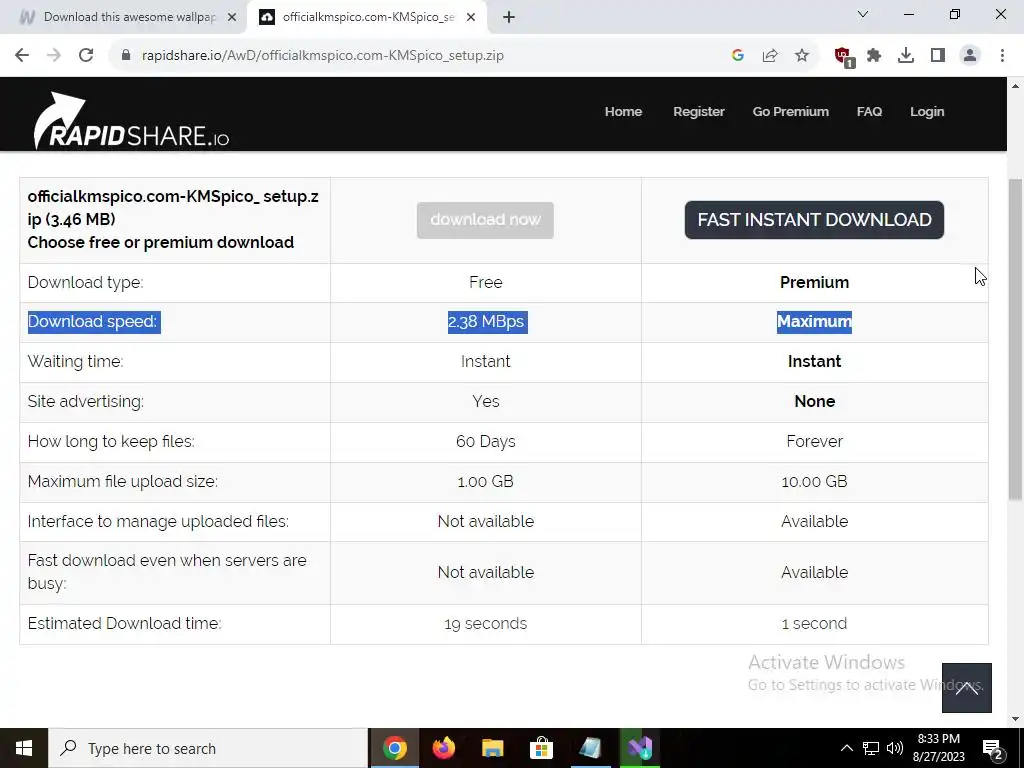Launch Firefox from the taskbar

coord(443,748)
